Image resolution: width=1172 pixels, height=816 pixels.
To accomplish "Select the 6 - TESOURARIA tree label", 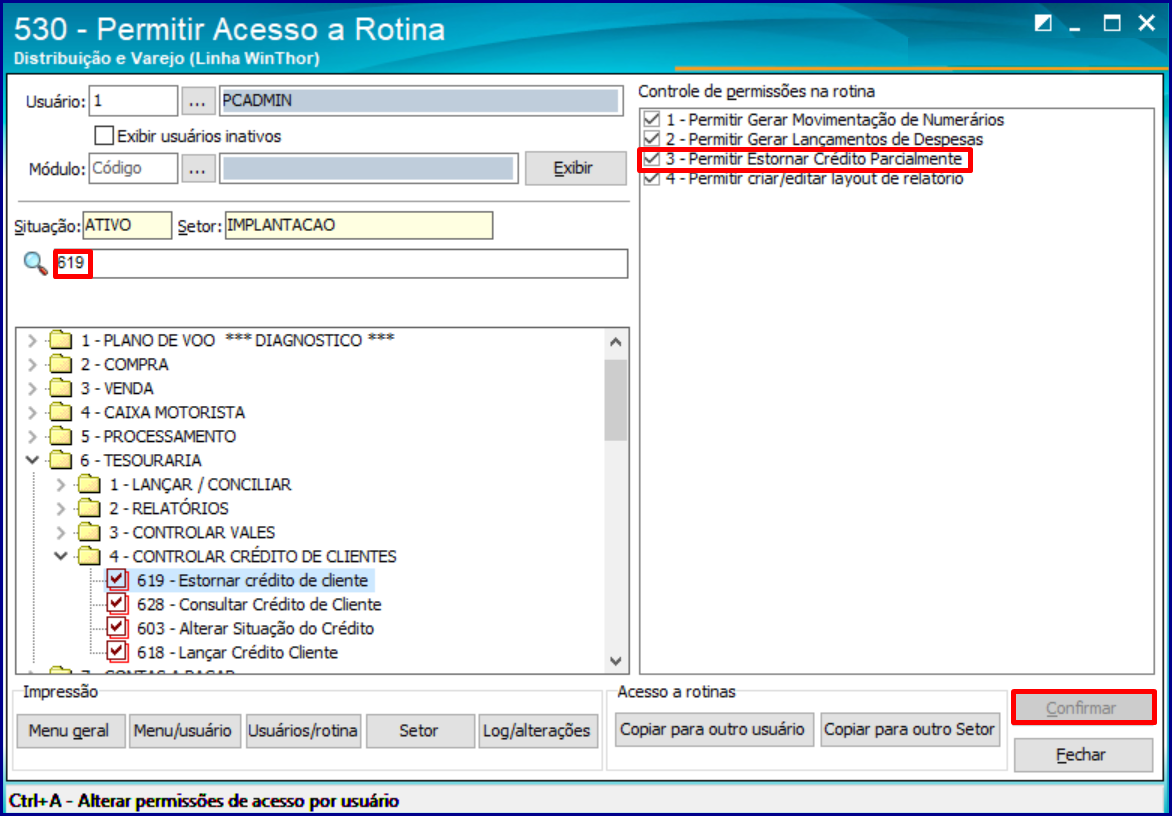I will click(141, 460).
